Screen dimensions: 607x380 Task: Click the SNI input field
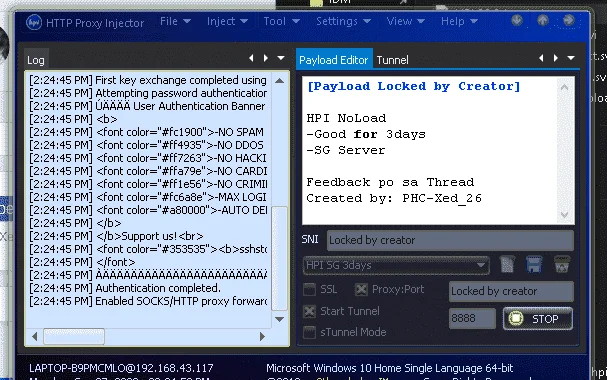click(450, 240)
